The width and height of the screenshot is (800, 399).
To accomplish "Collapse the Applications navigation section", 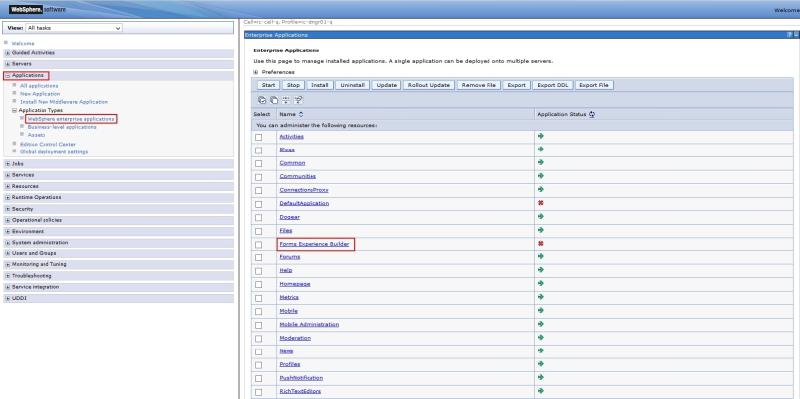I will [x=8, y=76].
